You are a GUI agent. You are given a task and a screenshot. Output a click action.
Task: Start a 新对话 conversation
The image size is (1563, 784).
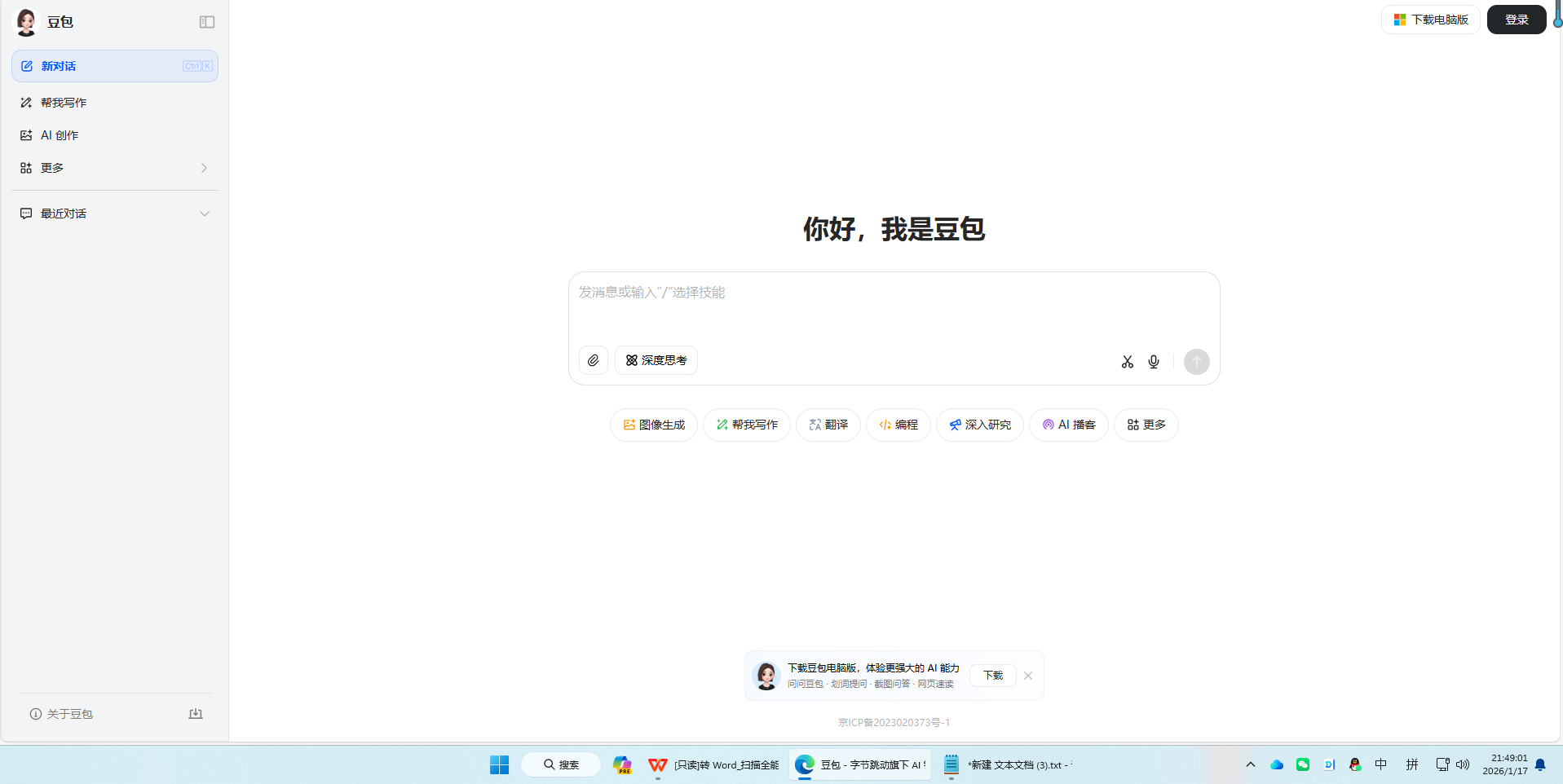click(57, 66)
